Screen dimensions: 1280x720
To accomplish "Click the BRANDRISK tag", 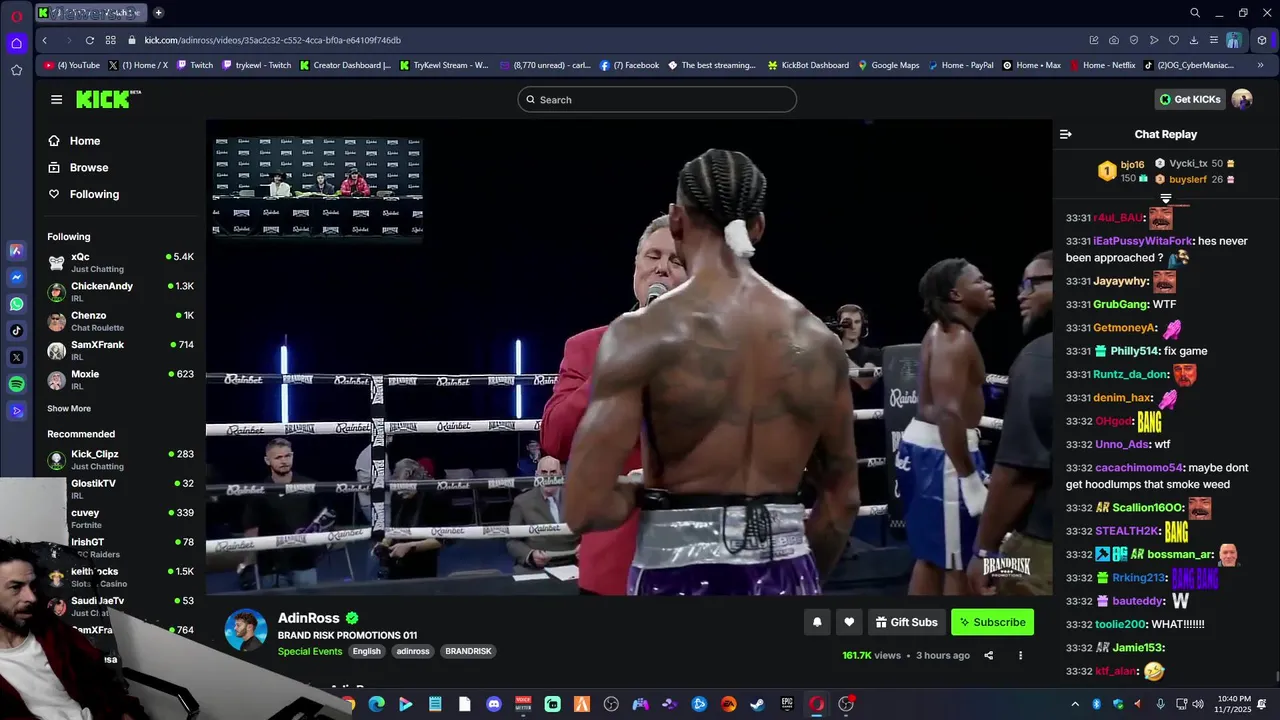I will 468,651.
